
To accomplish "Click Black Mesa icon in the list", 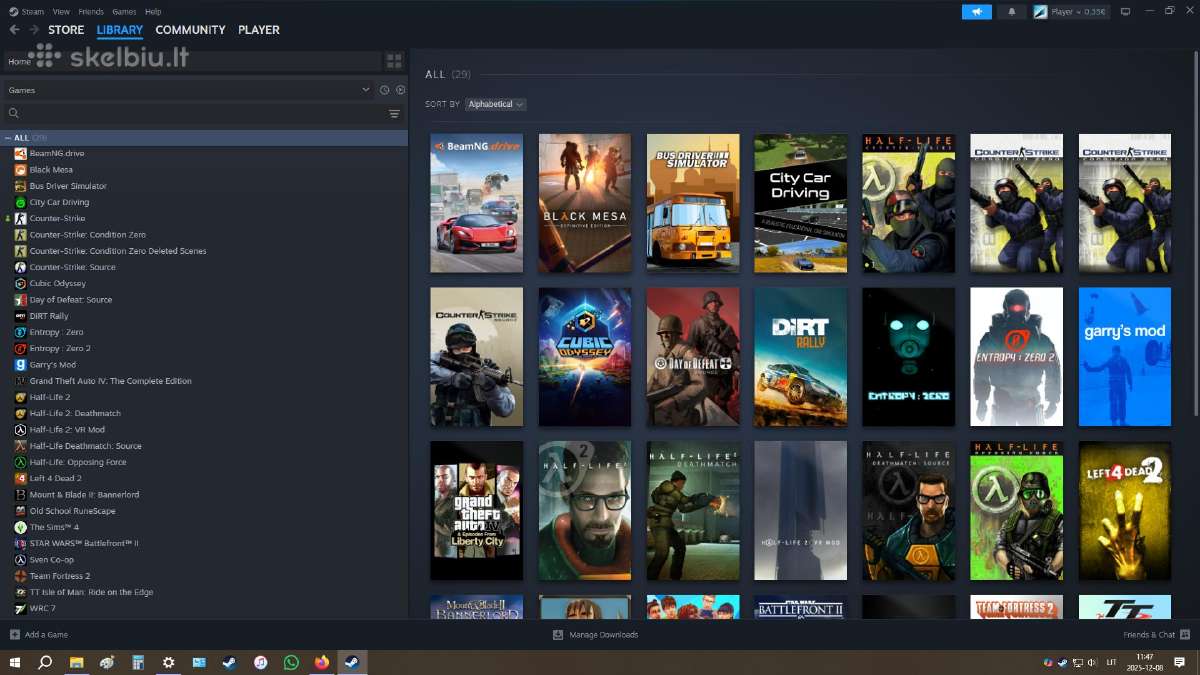I will pyautogui.click(x=20, y=169).
